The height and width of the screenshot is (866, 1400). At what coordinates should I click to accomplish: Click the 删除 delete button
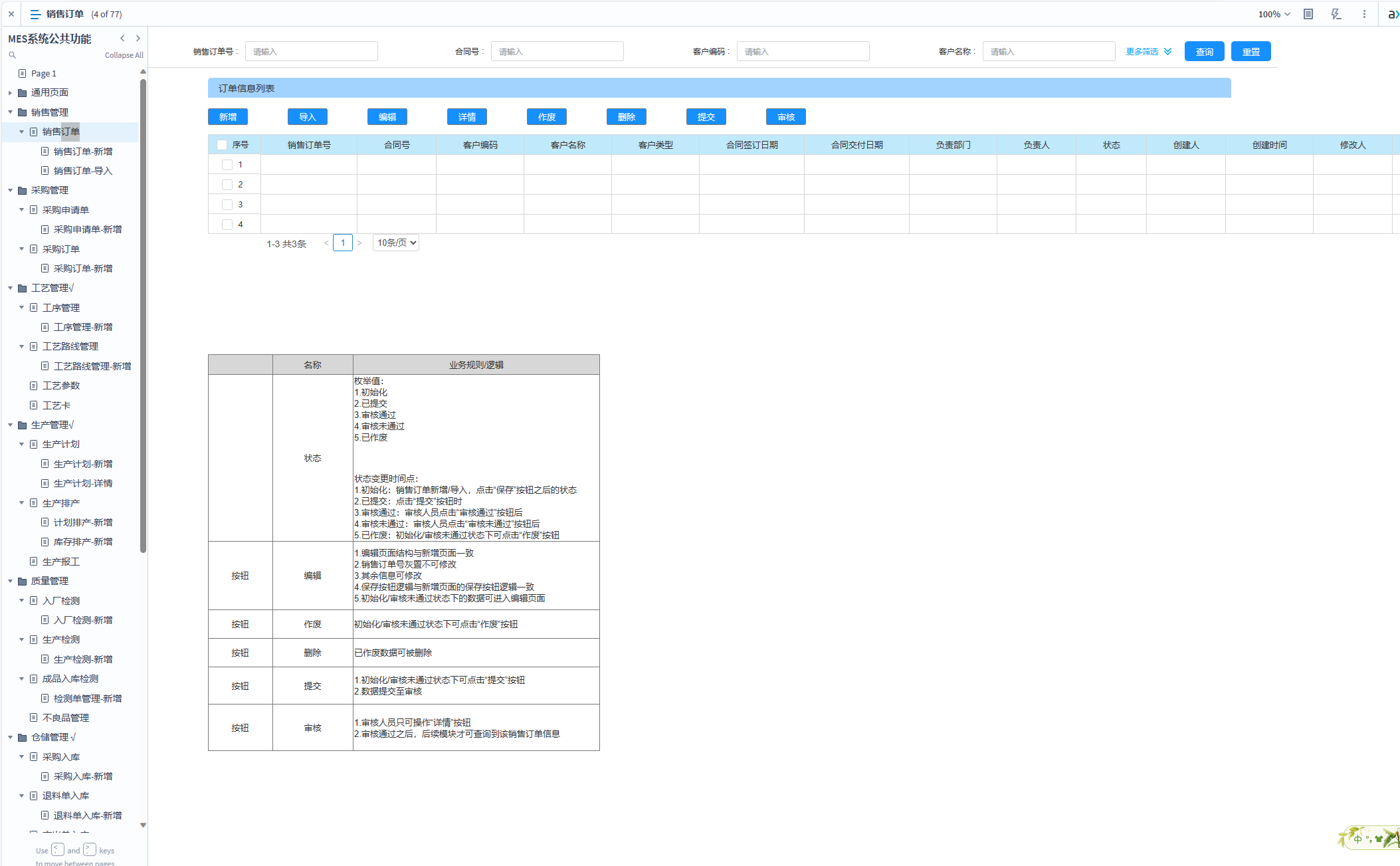point(627,117)
